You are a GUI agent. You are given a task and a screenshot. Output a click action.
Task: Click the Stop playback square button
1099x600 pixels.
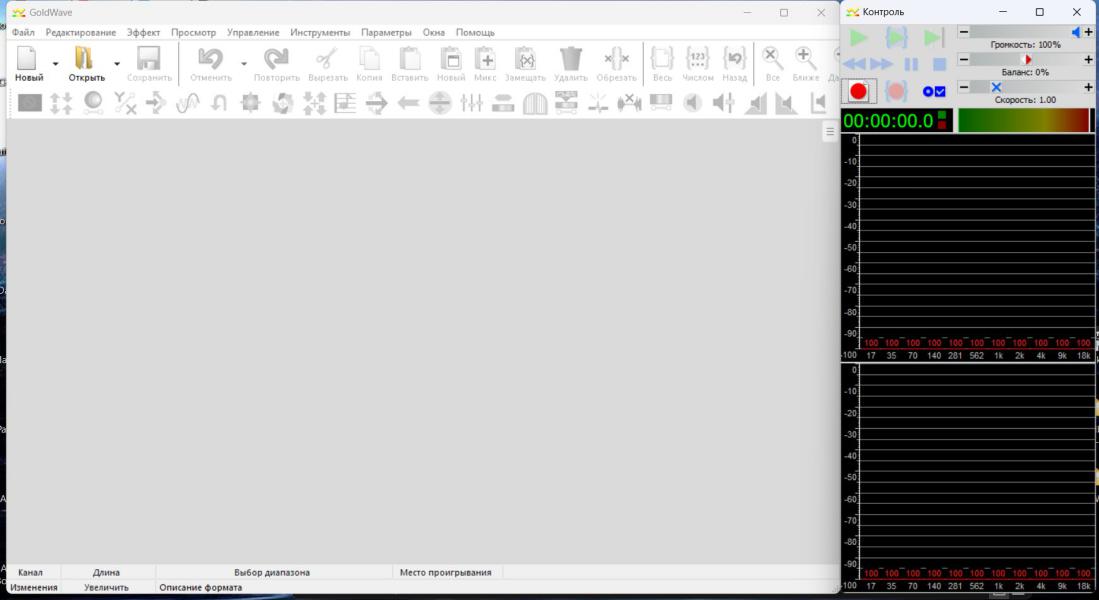(x=939, y=64)
